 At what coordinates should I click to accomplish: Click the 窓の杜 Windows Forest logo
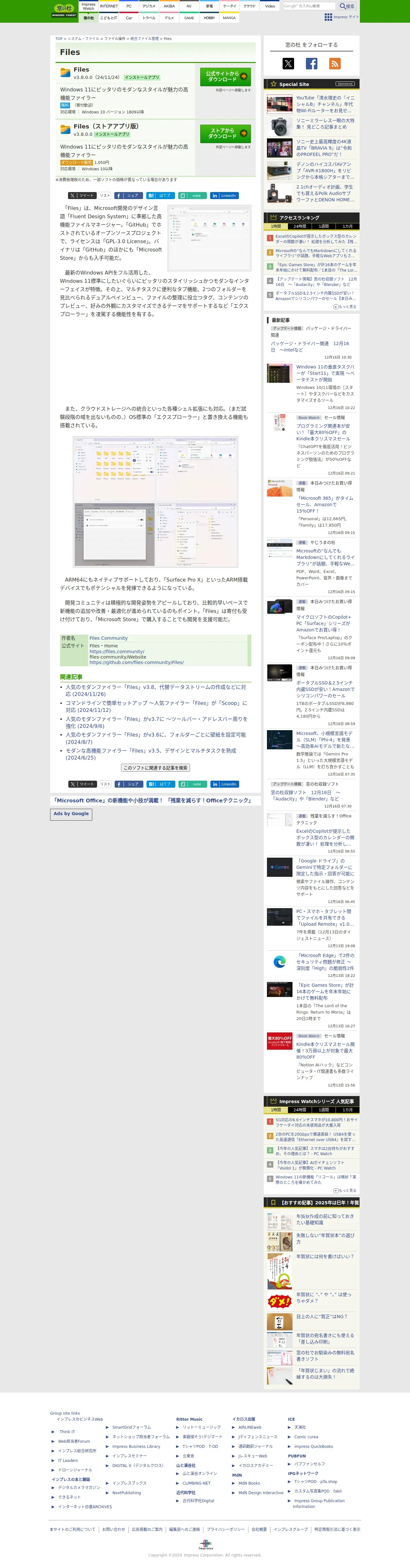coord(64,11)
